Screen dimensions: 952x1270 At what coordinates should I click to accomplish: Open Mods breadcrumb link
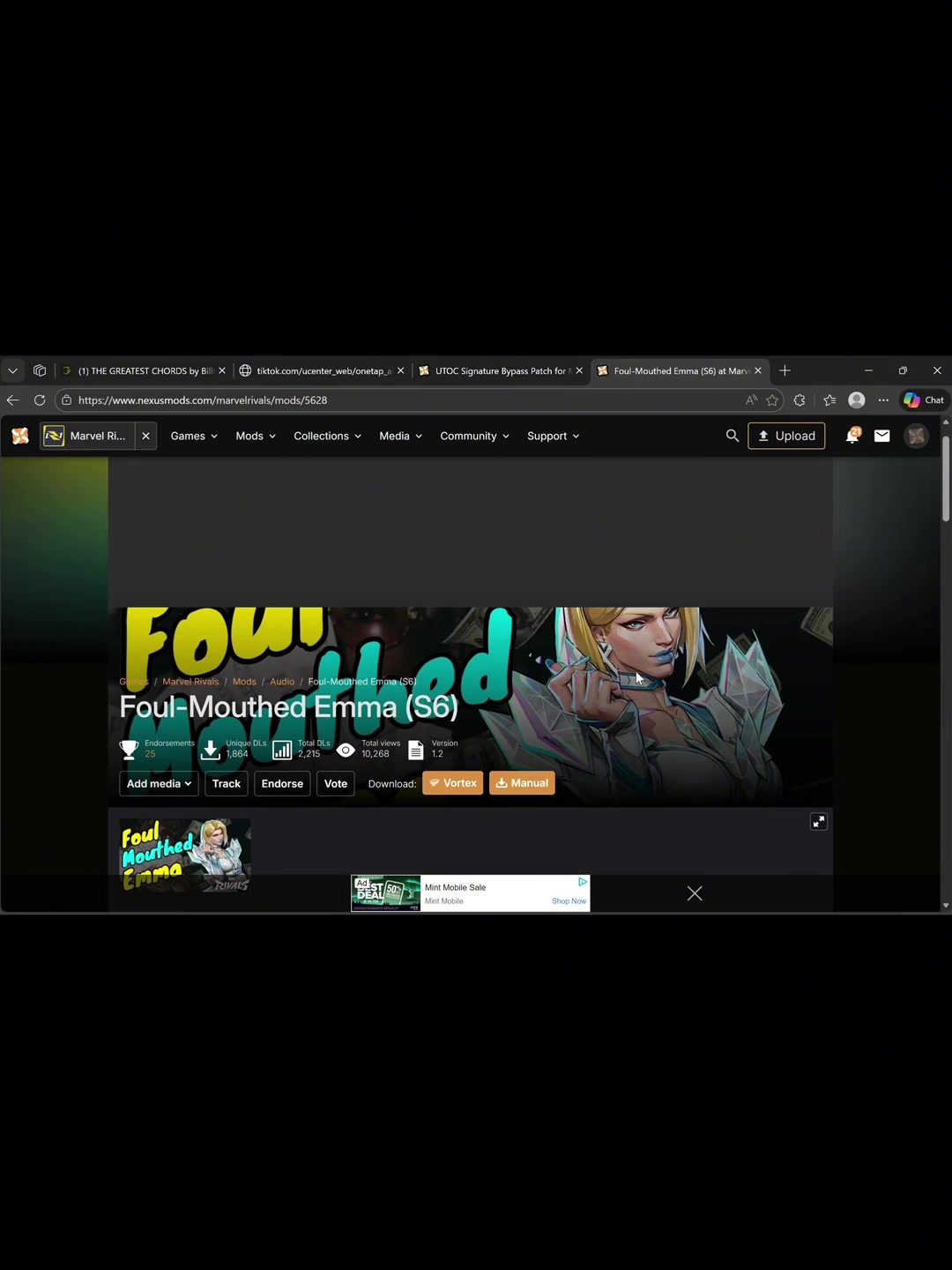(x=244, y=682)
